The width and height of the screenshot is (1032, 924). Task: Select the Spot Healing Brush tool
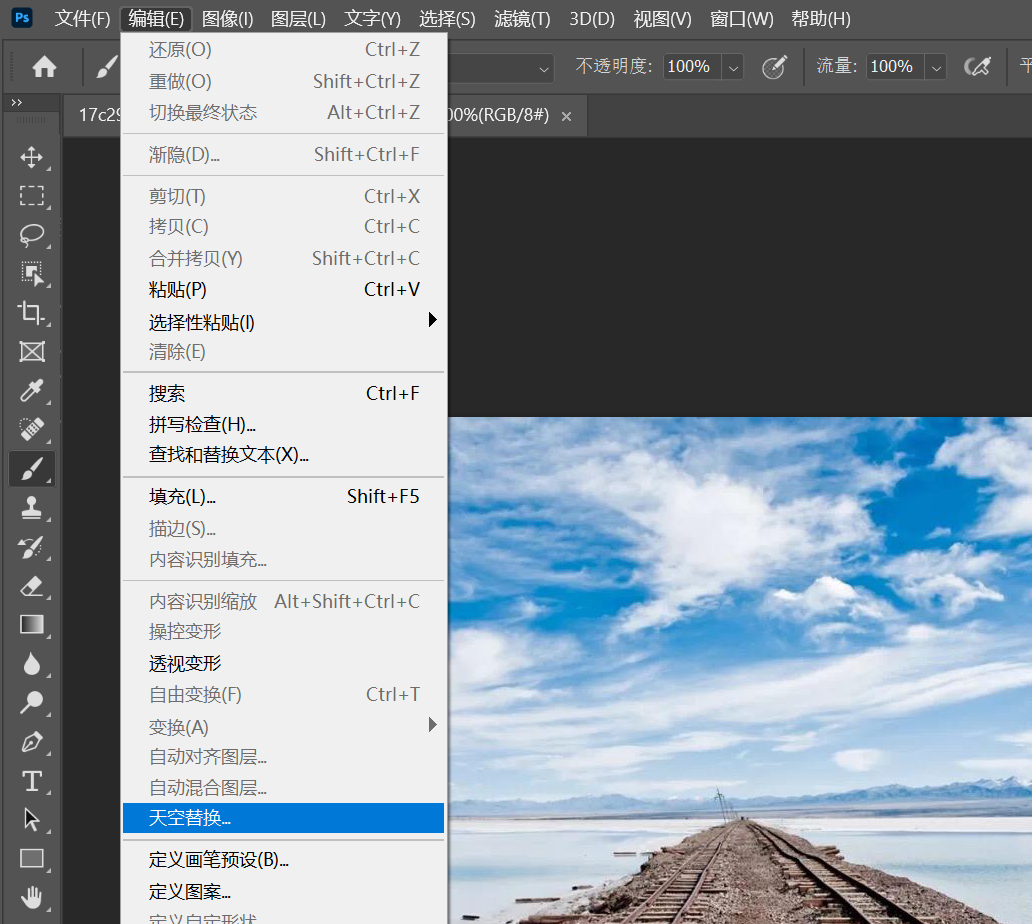tap(32, 429)
